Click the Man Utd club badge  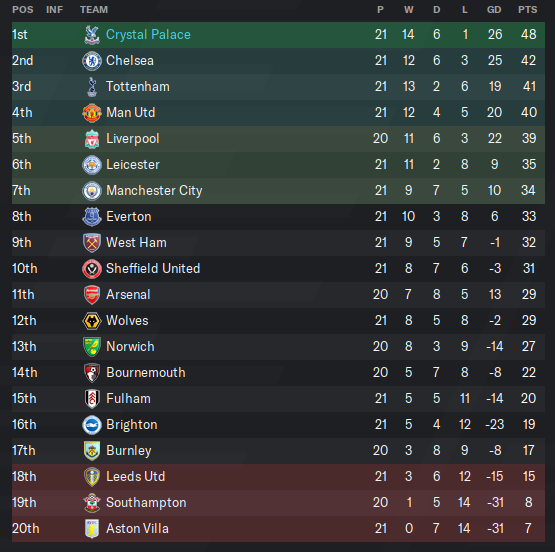(x=92, y=113)
